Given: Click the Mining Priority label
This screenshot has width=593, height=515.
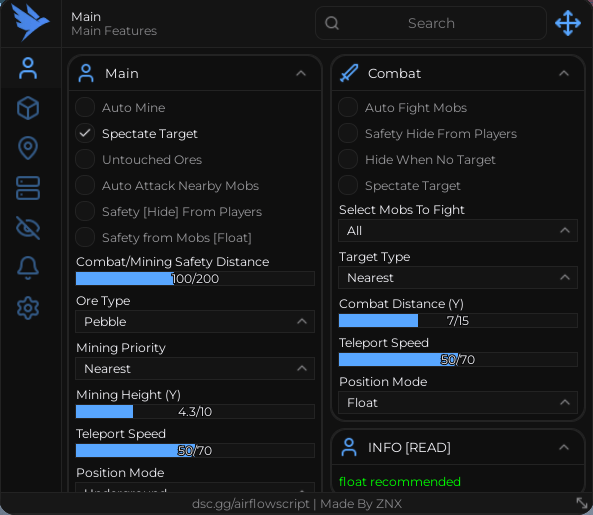Looking at the screenshot, I should tap(121, 348).
